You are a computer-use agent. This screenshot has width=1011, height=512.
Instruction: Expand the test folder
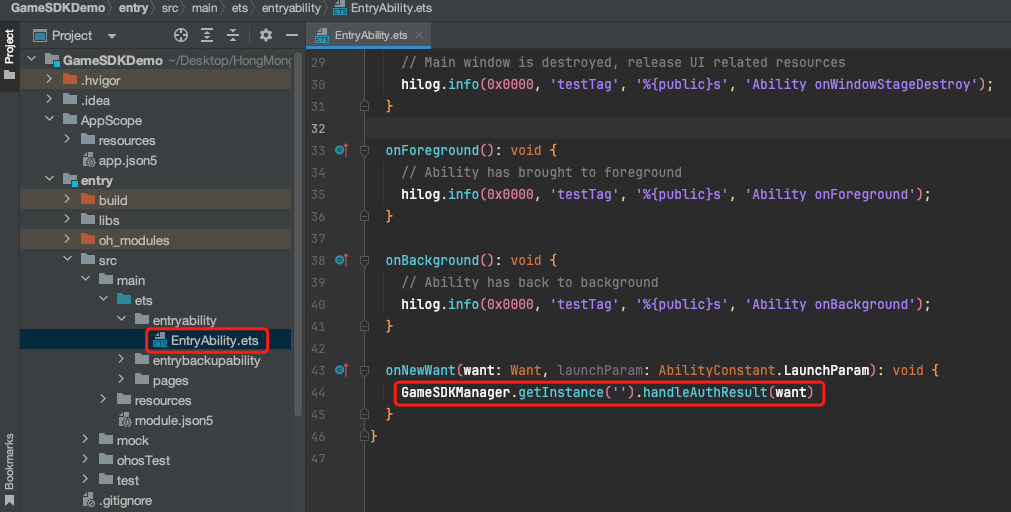[86, 480]
